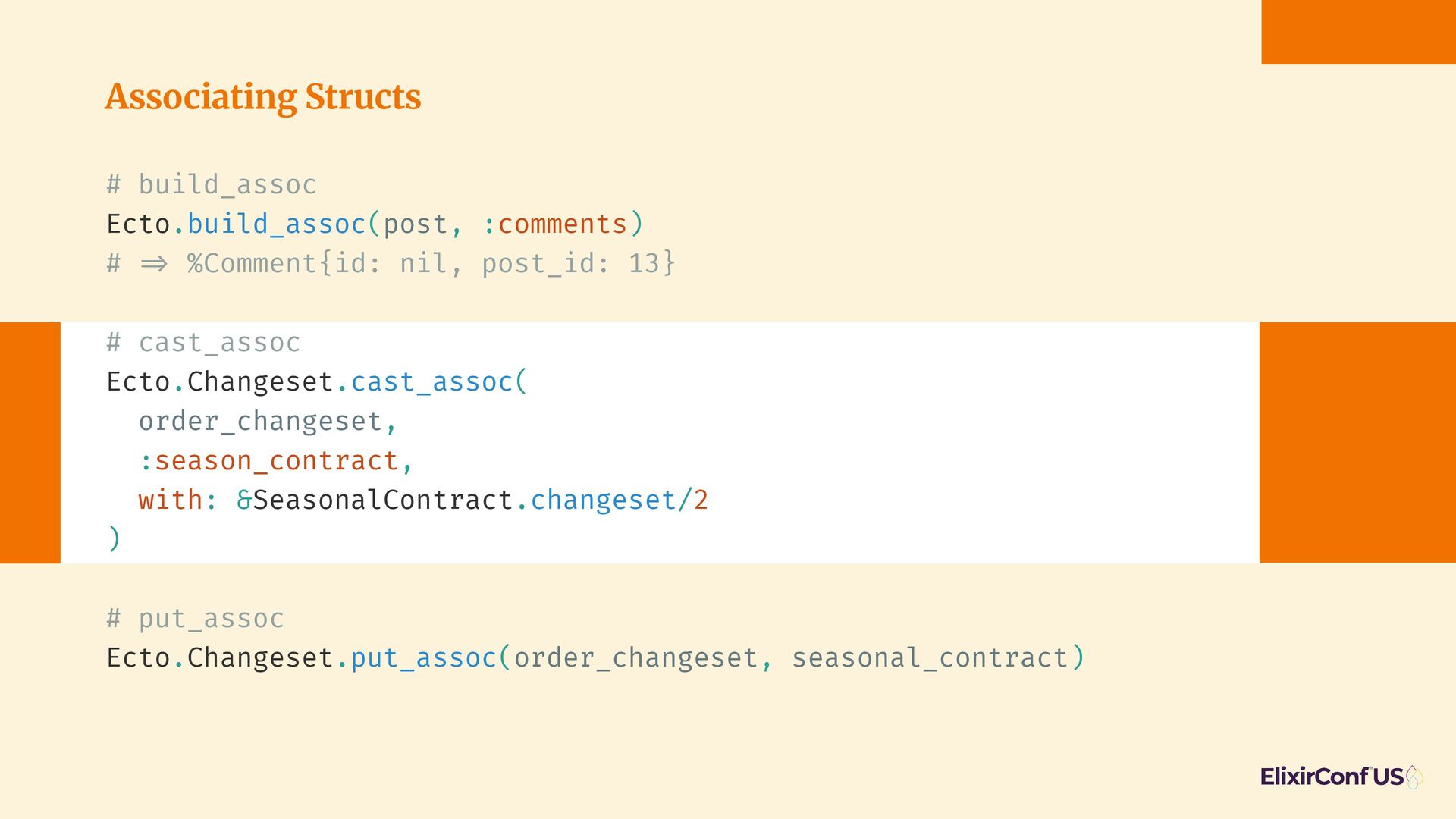Click SeasonalContract module name

pos(383,500)
